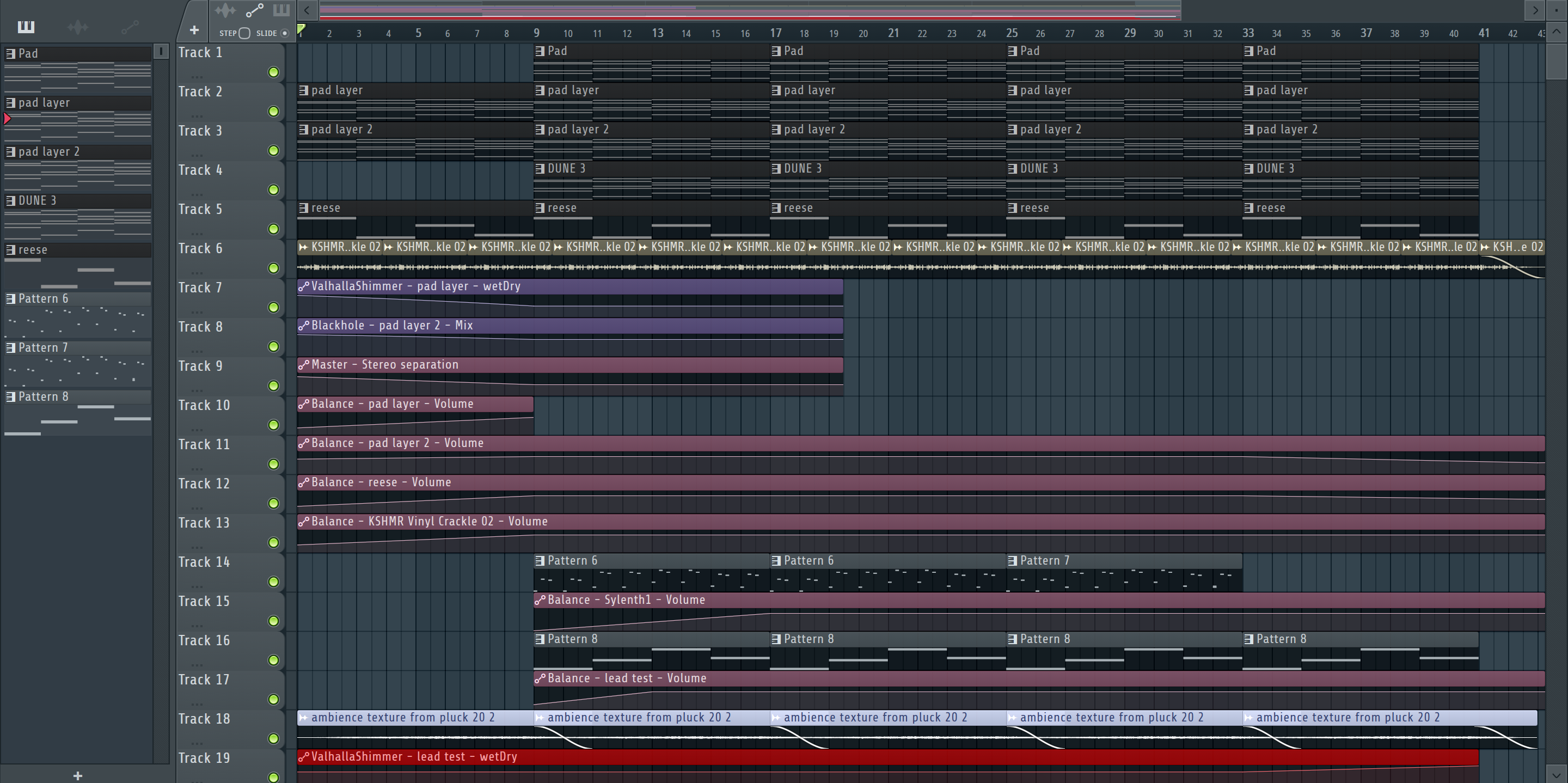Open the Blackhole pad layer 2 Mix clip menu
The width and height of the screenshot is (1568, 783).
pyautogui.click(x=303, y=326)
